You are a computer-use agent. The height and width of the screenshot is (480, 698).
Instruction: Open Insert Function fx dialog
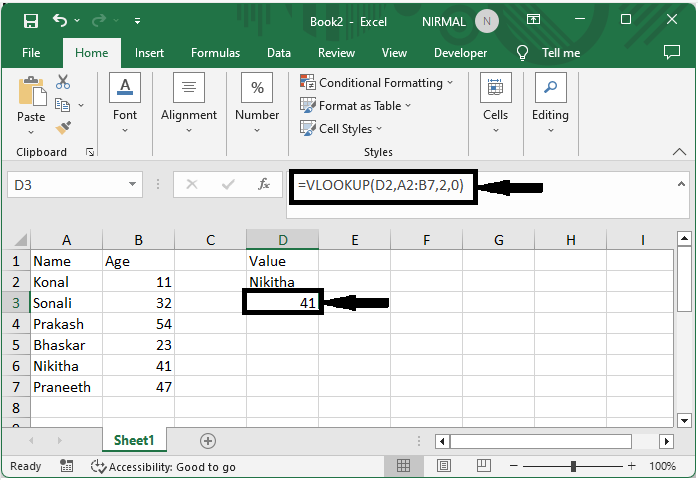coord(264,184)
